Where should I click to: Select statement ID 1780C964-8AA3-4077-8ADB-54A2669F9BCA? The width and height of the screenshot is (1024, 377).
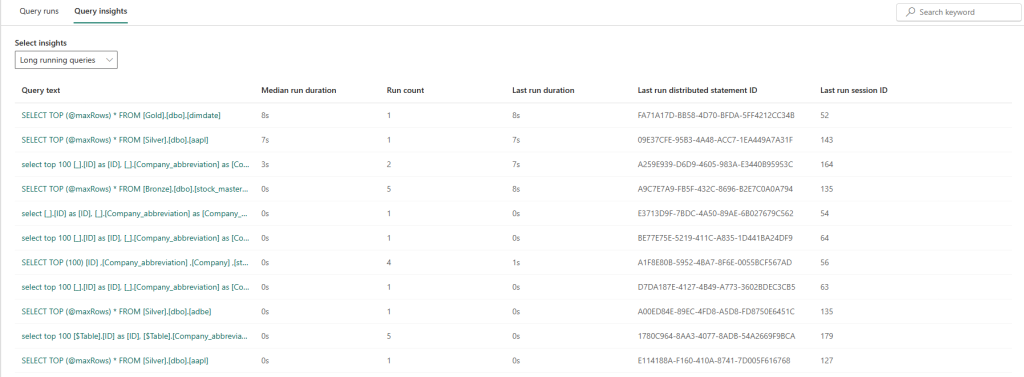[716, 336]
